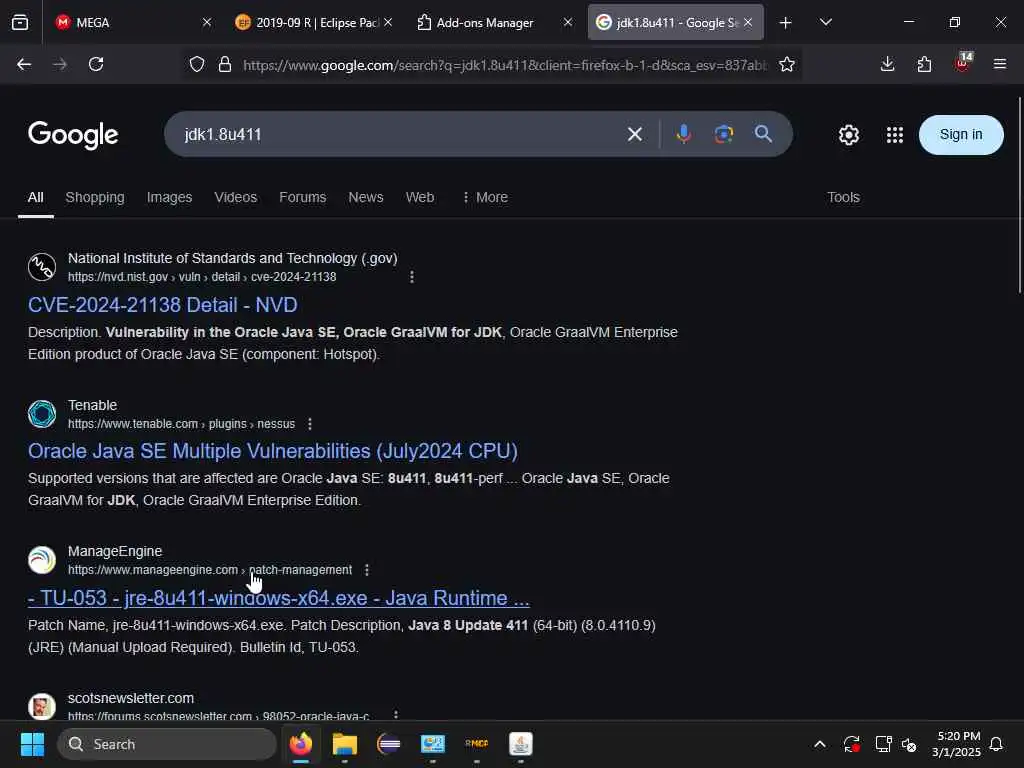
Task: Close the Add-ons Manager tab
Action: 568,22
